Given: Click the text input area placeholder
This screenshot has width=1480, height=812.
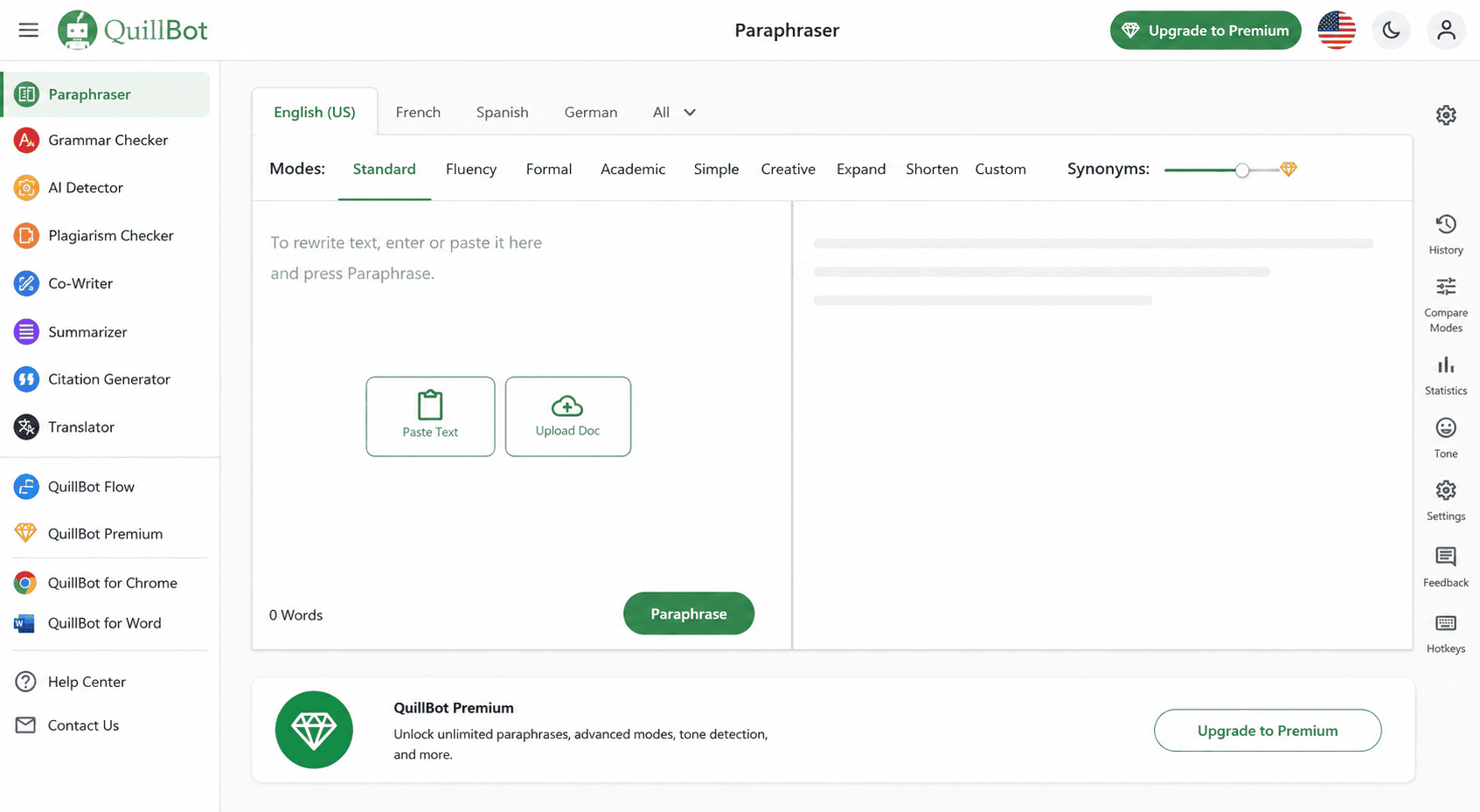Looking at the screenshot, I should pos(406,258).
